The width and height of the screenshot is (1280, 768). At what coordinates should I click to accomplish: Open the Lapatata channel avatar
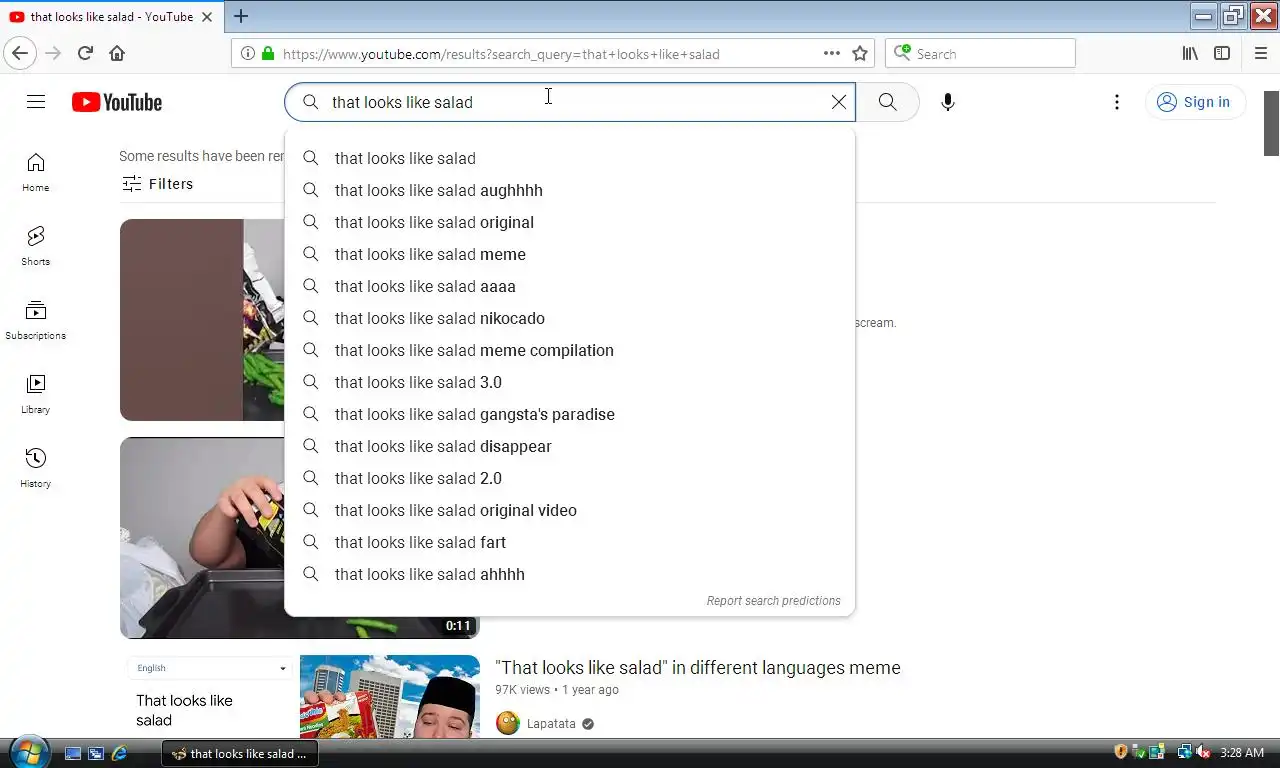tap(508, 723)
